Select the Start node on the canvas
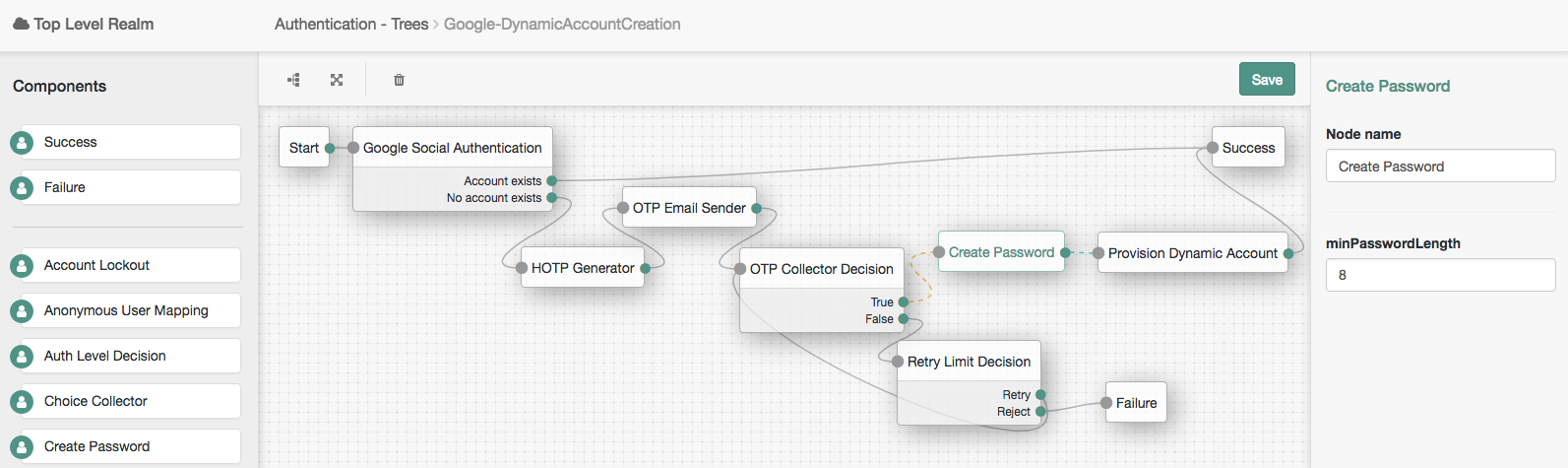 click(304, 148)
